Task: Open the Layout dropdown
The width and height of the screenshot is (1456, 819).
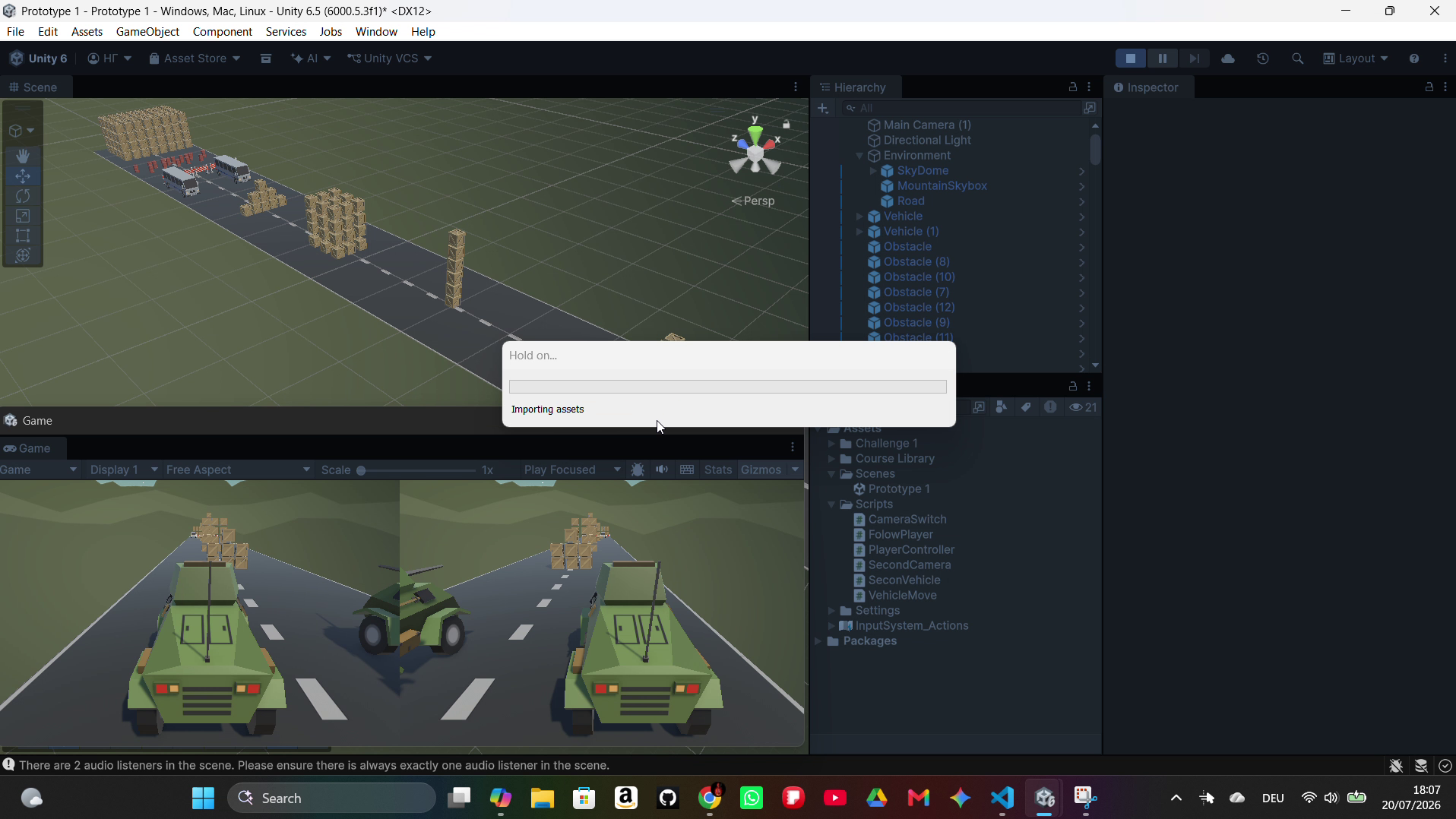Action: pyautogui.click(x=1356, y=58)
